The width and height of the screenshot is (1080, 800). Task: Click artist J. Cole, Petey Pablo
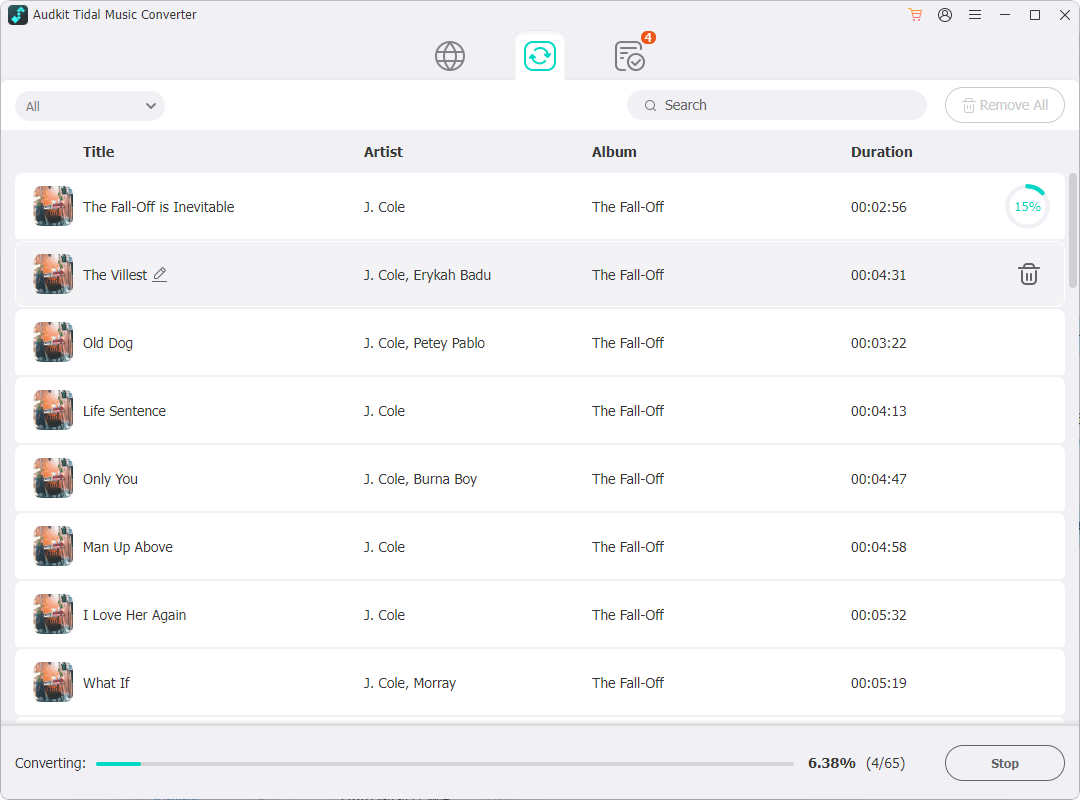[x=424, y=343]
